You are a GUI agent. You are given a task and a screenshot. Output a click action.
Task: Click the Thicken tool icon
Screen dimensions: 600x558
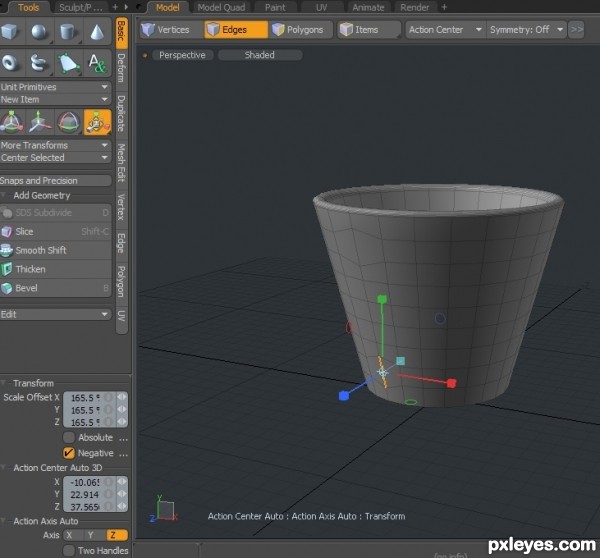point(7,269)
